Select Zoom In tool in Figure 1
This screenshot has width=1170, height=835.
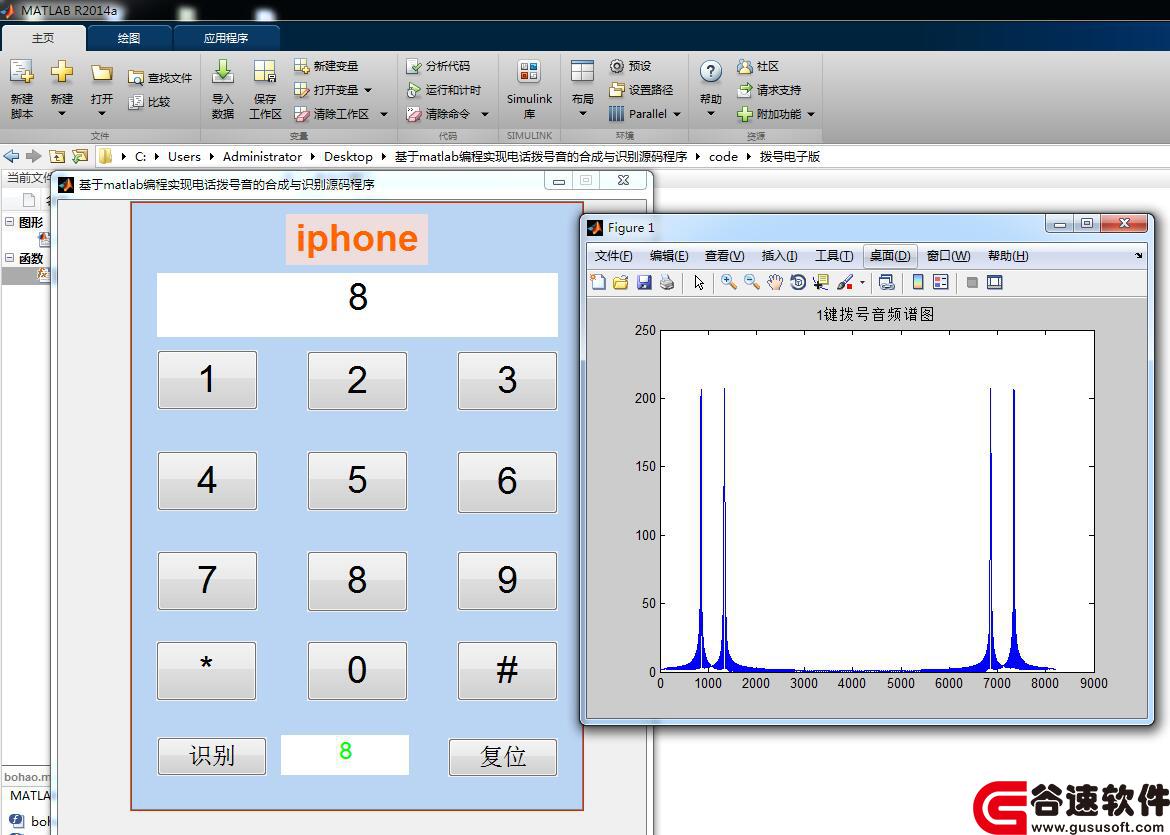(729, 282)
